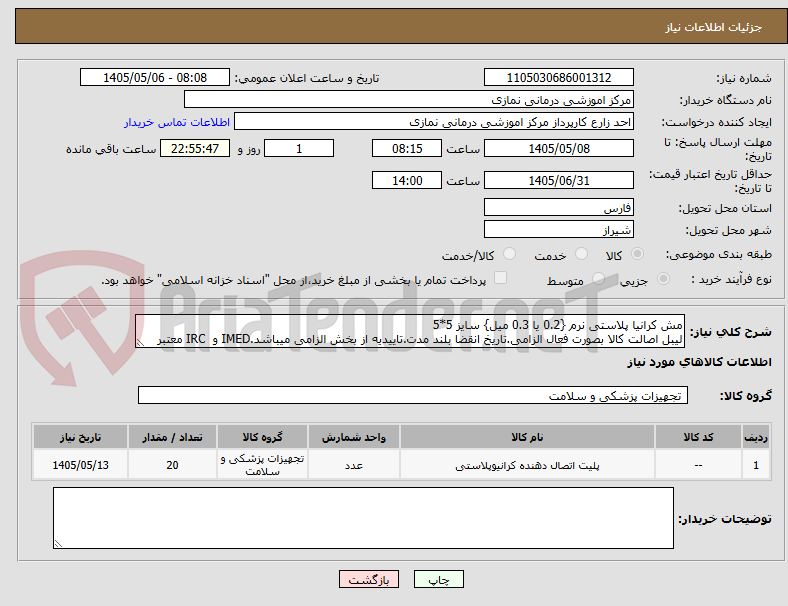788x606 pixels.
Task: Click the delivery province field فارس
Action: pos(559,207)
